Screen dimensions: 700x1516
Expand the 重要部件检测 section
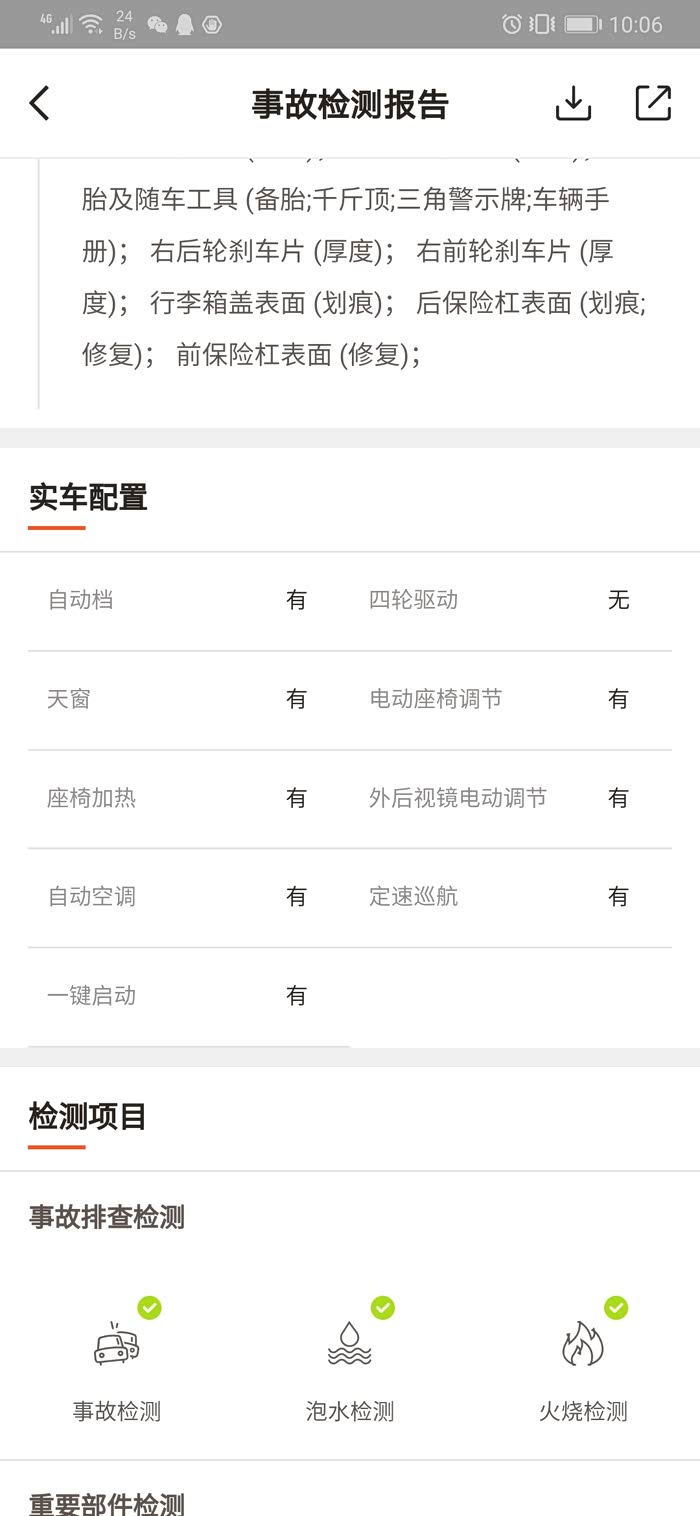107,1503
